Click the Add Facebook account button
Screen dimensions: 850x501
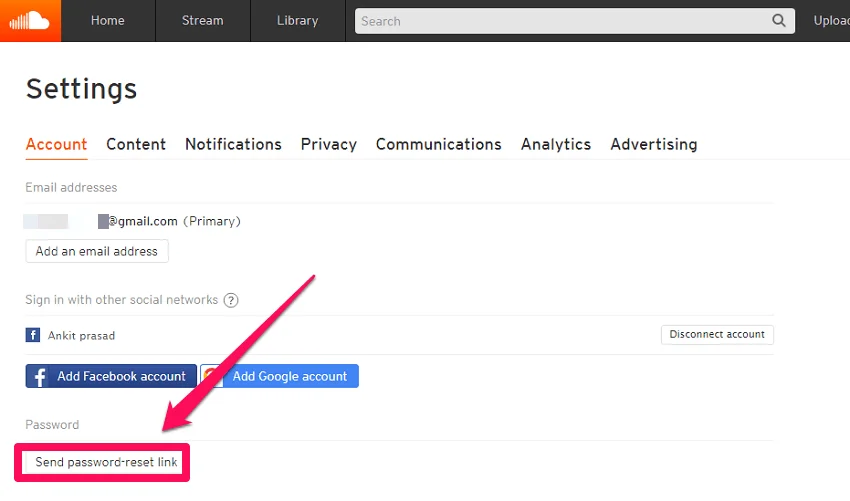coord(111,376)
